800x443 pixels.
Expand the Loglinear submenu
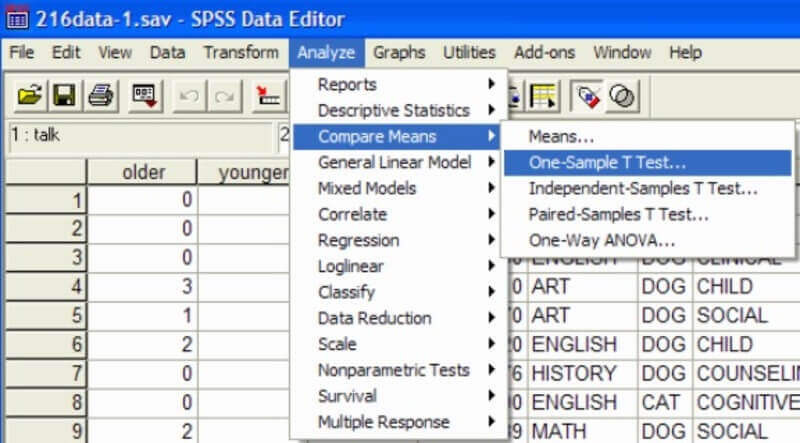tap(399, 266)
